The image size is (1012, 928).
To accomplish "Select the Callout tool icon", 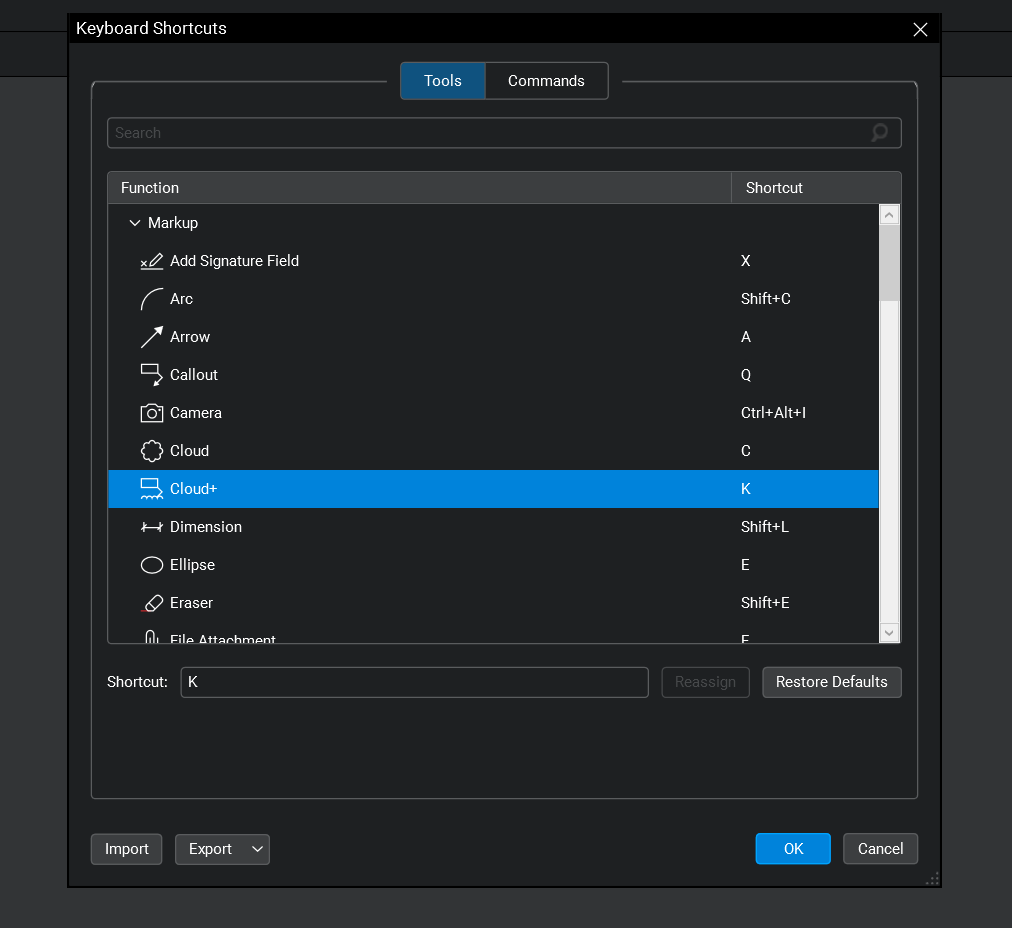I will [x=152, y=375].
